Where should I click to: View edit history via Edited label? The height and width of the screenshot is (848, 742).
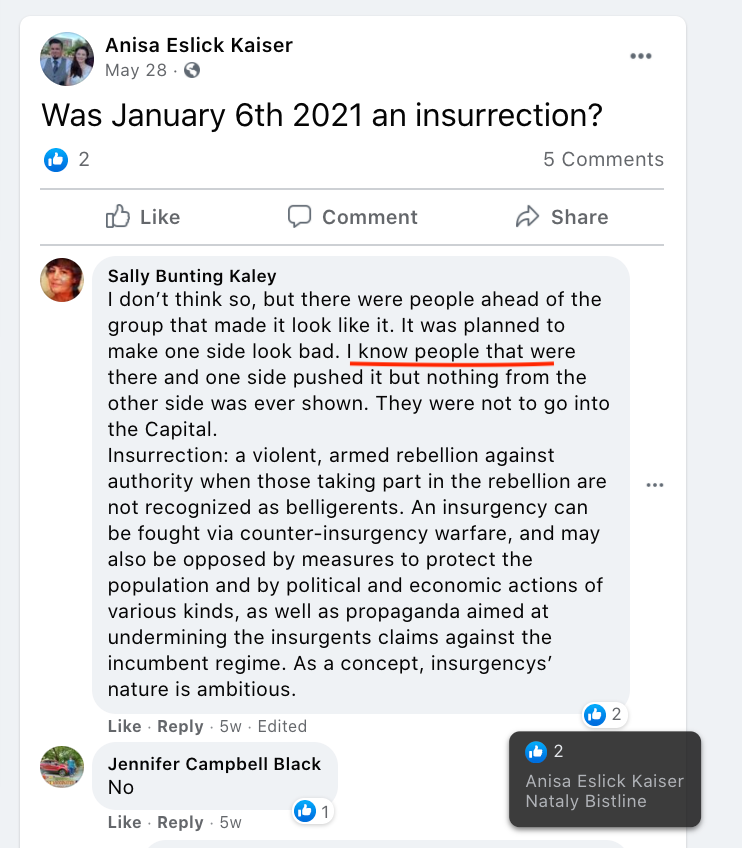coord(282,726)
